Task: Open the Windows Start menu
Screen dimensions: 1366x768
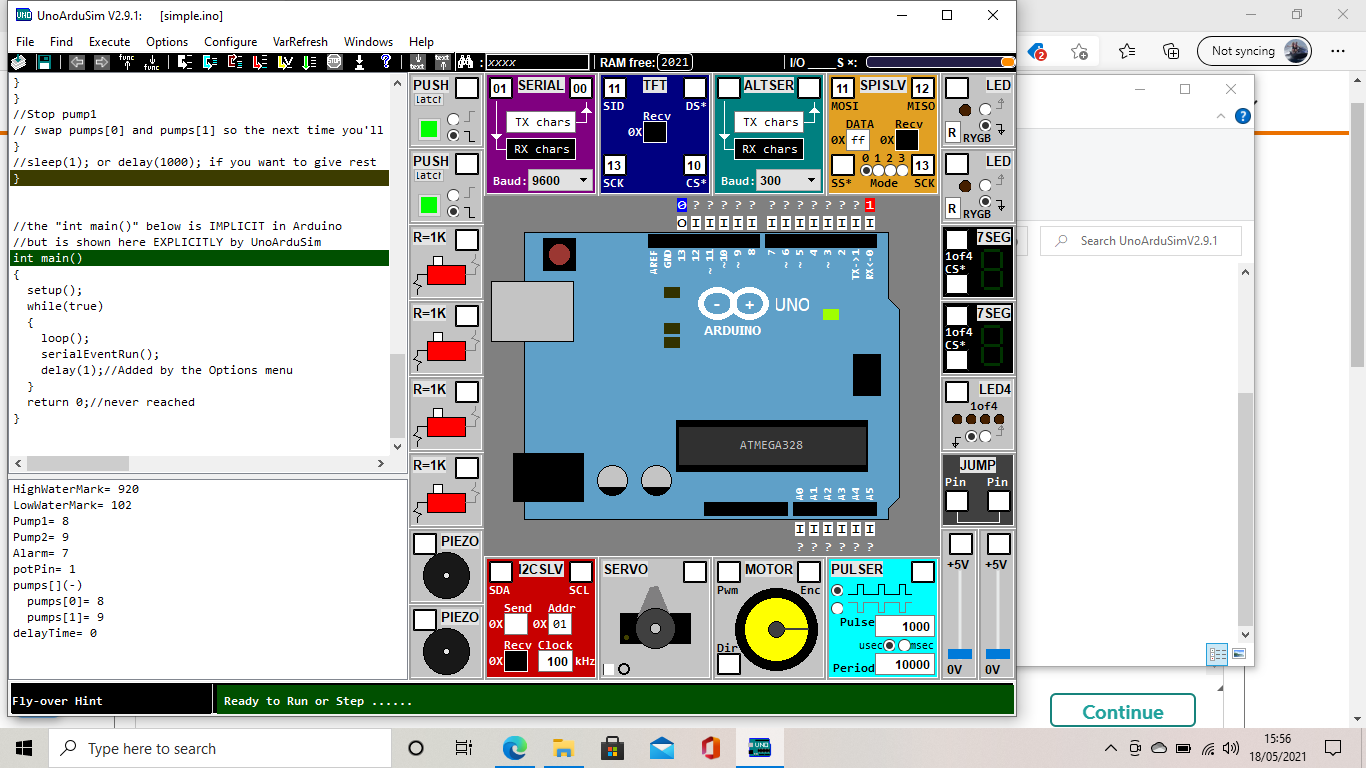Action: pos(24,748)
